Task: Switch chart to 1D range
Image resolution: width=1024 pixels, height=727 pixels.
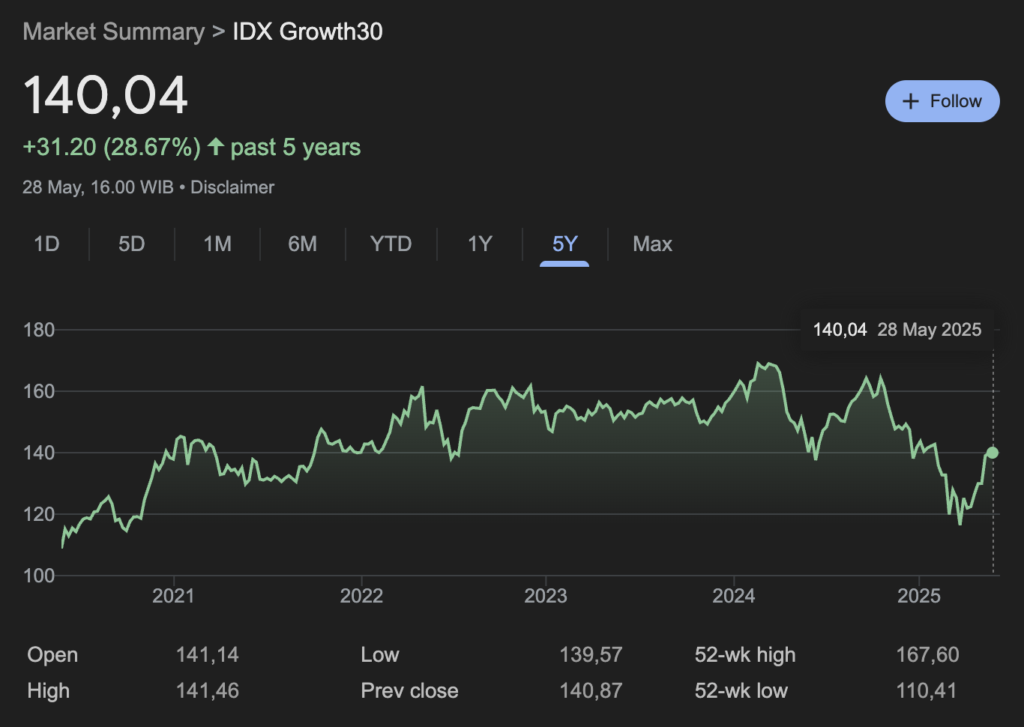Action: pyautogui.click(x=46, y=244)
